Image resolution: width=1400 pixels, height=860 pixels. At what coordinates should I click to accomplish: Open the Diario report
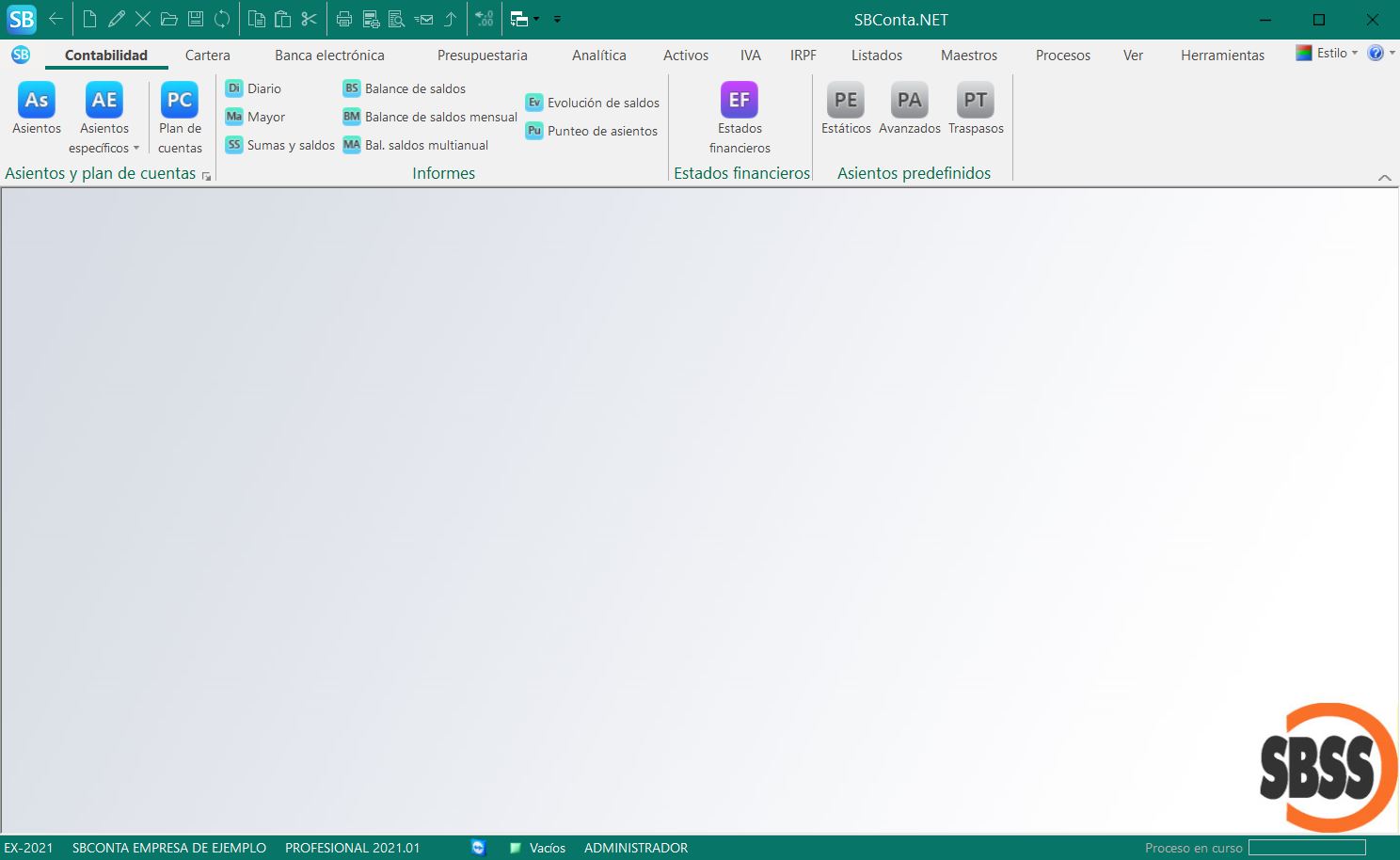click(x=263, y=88)
